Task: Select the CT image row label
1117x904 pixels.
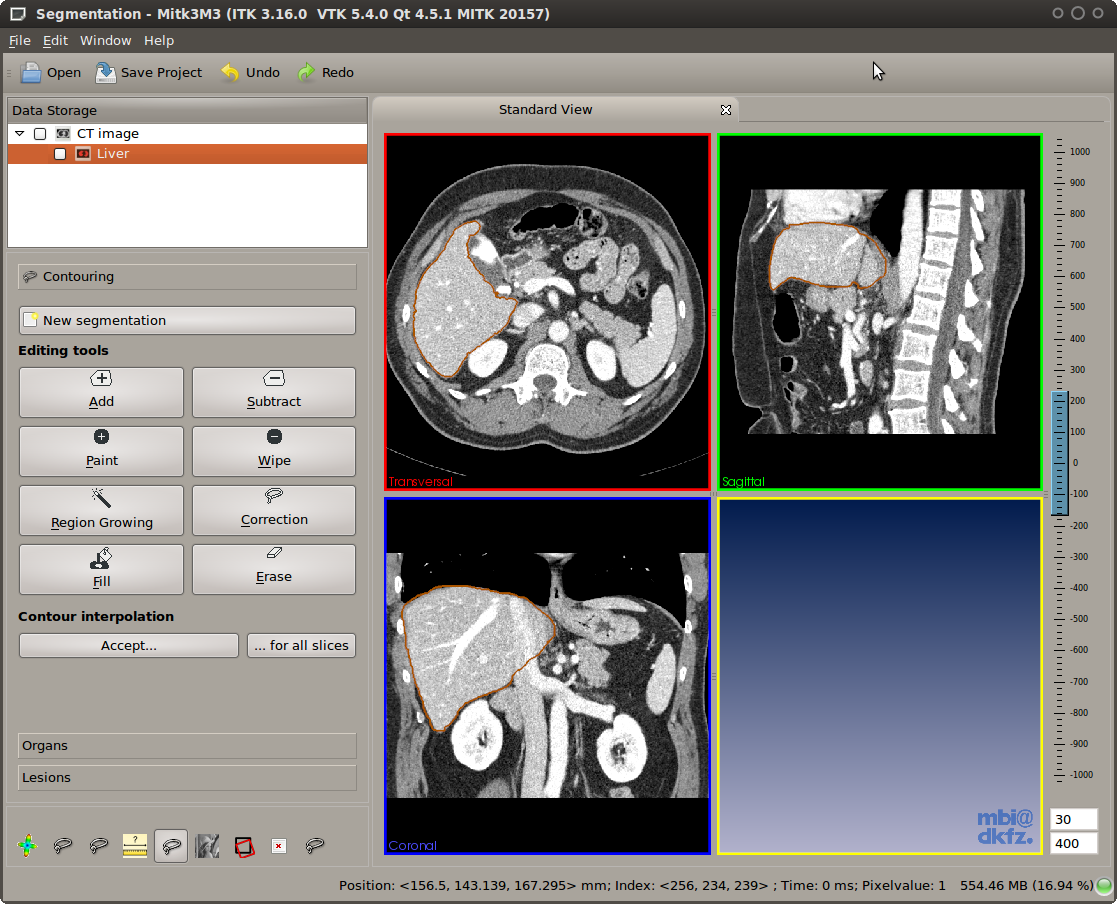Action: pyautogui.click(x=108, y=133)
